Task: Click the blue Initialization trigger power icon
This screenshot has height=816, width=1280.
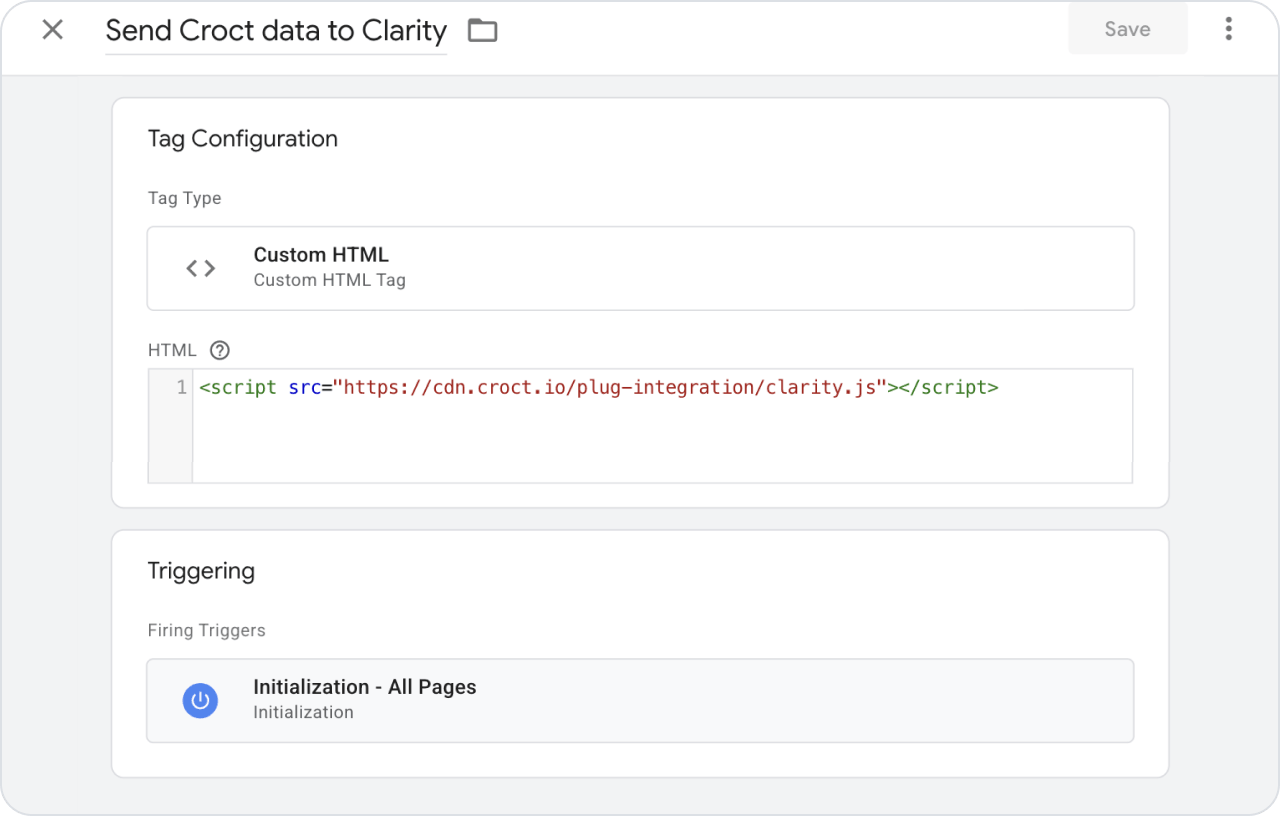Action: click(x=200, y=700)
